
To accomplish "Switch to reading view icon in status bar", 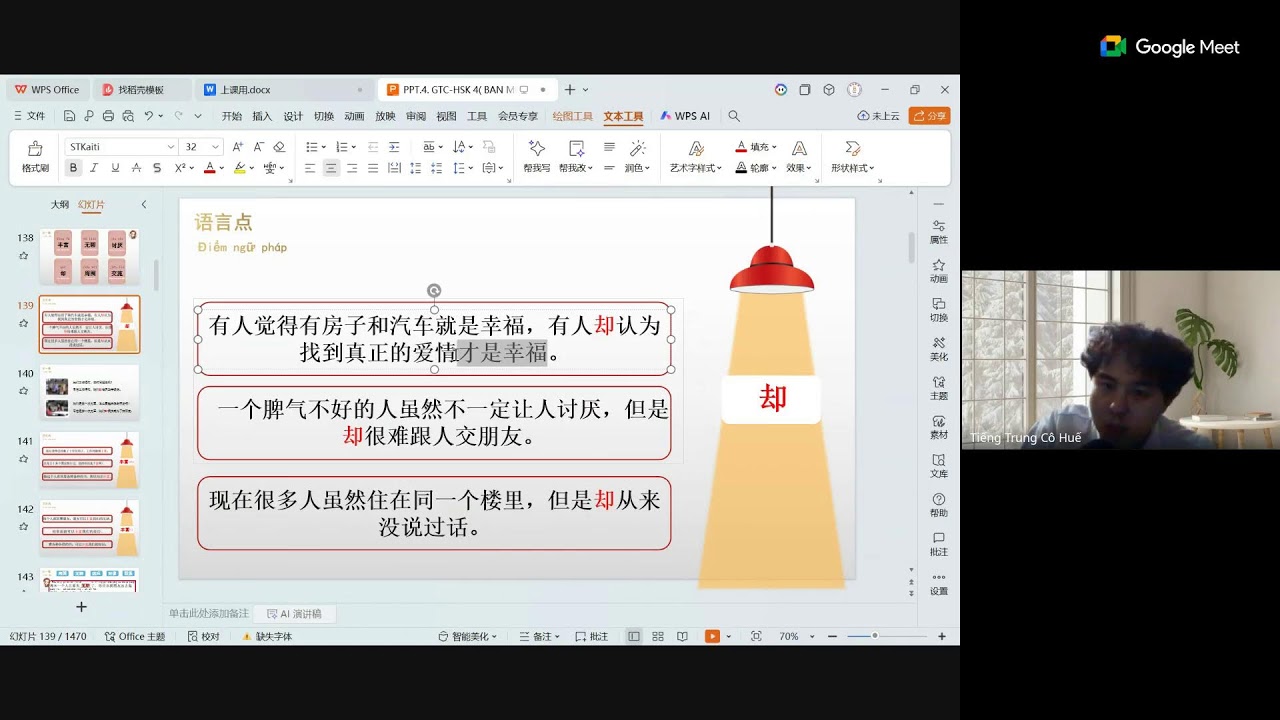I will click(682, 636).
